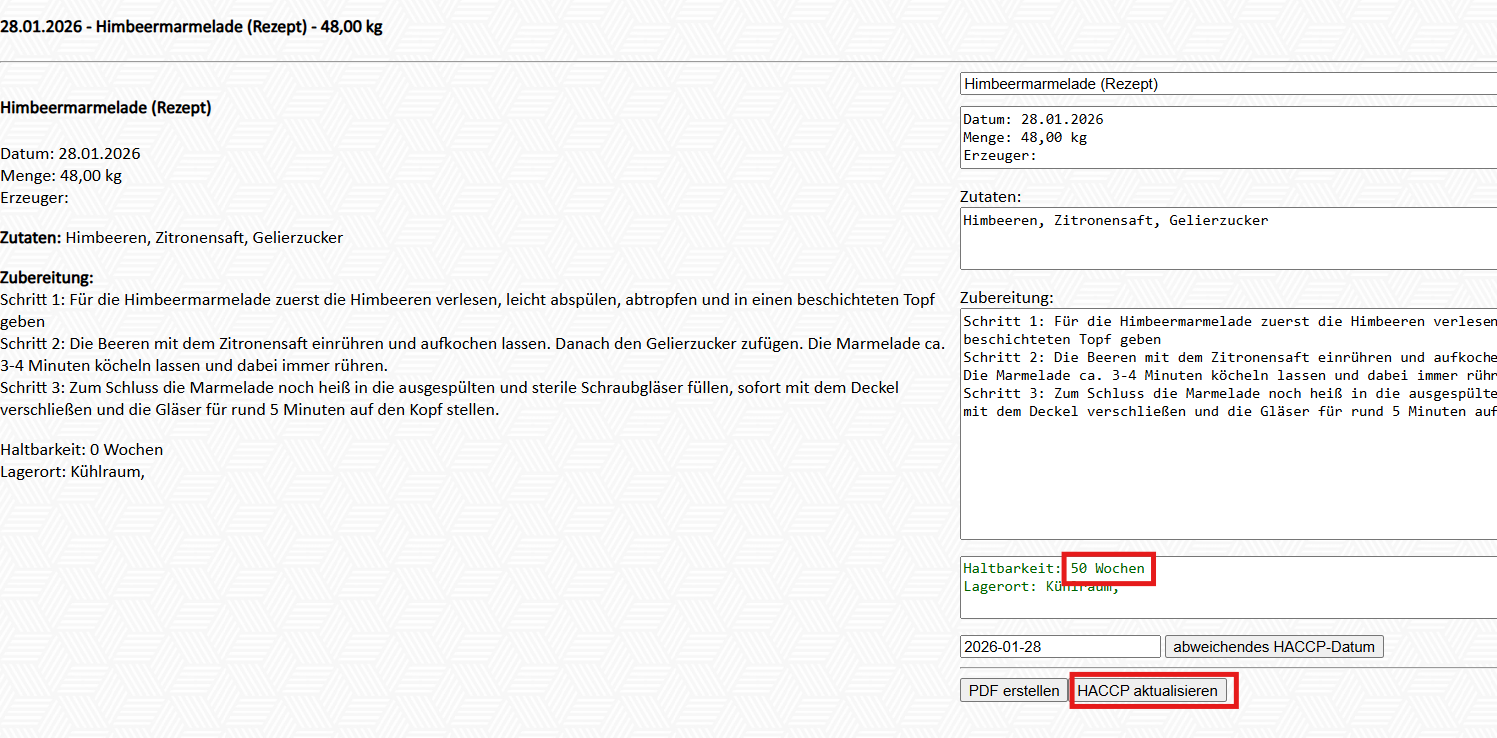This screenshot has width=1497, height=738.
Task: Click into the Zutaten ingredients text area
Action: point(1226,245)
